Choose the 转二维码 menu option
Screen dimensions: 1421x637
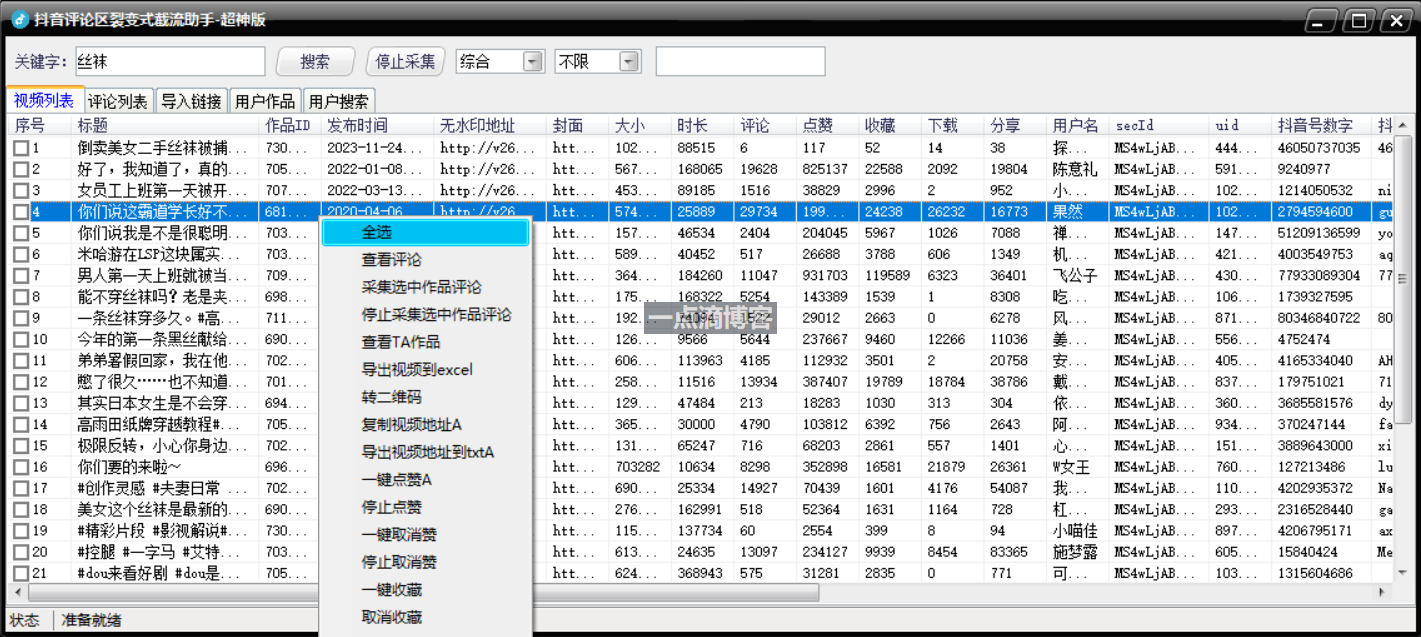425,397
